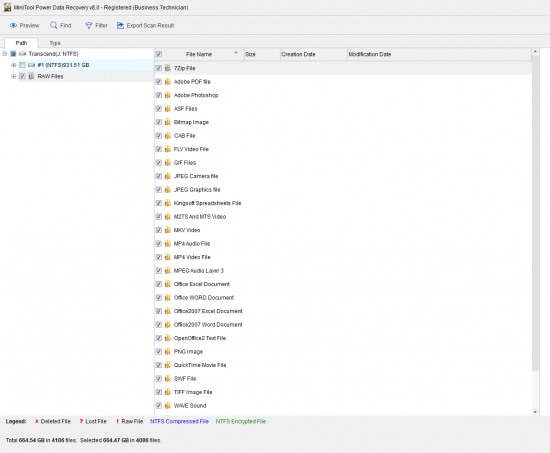Click the MPEG Audio Layer 3 folder icon
The image size is (550, 453).
tap(168, 271)
